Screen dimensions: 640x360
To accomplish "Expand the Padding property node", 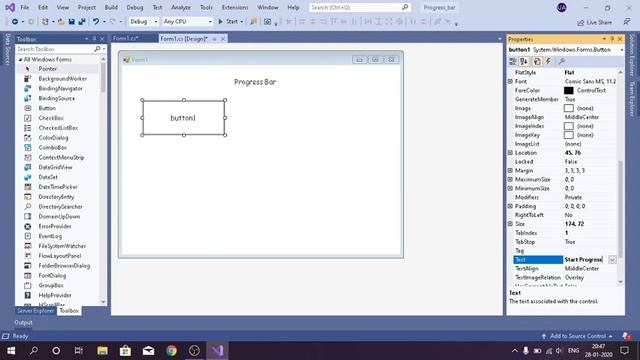I will (x=510, y=206).
